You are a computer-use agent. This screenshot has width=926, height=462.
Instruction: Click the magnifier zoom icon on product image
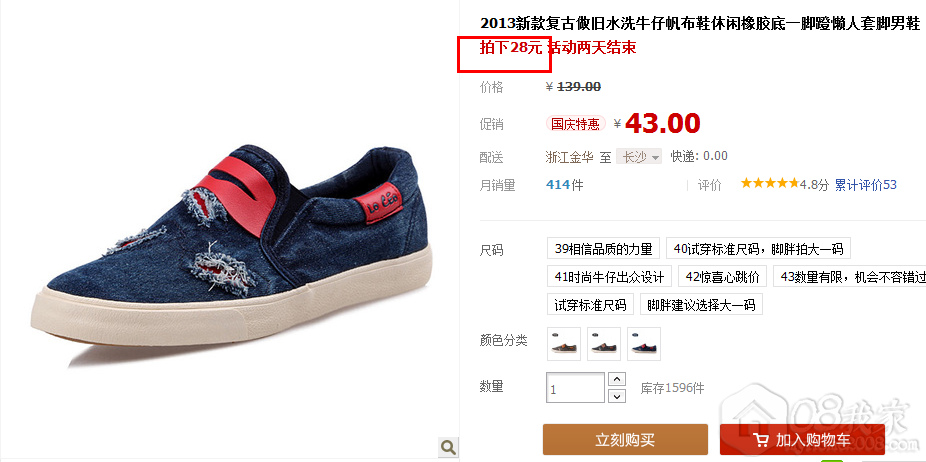pyautogui.click(x=448, y=446)
